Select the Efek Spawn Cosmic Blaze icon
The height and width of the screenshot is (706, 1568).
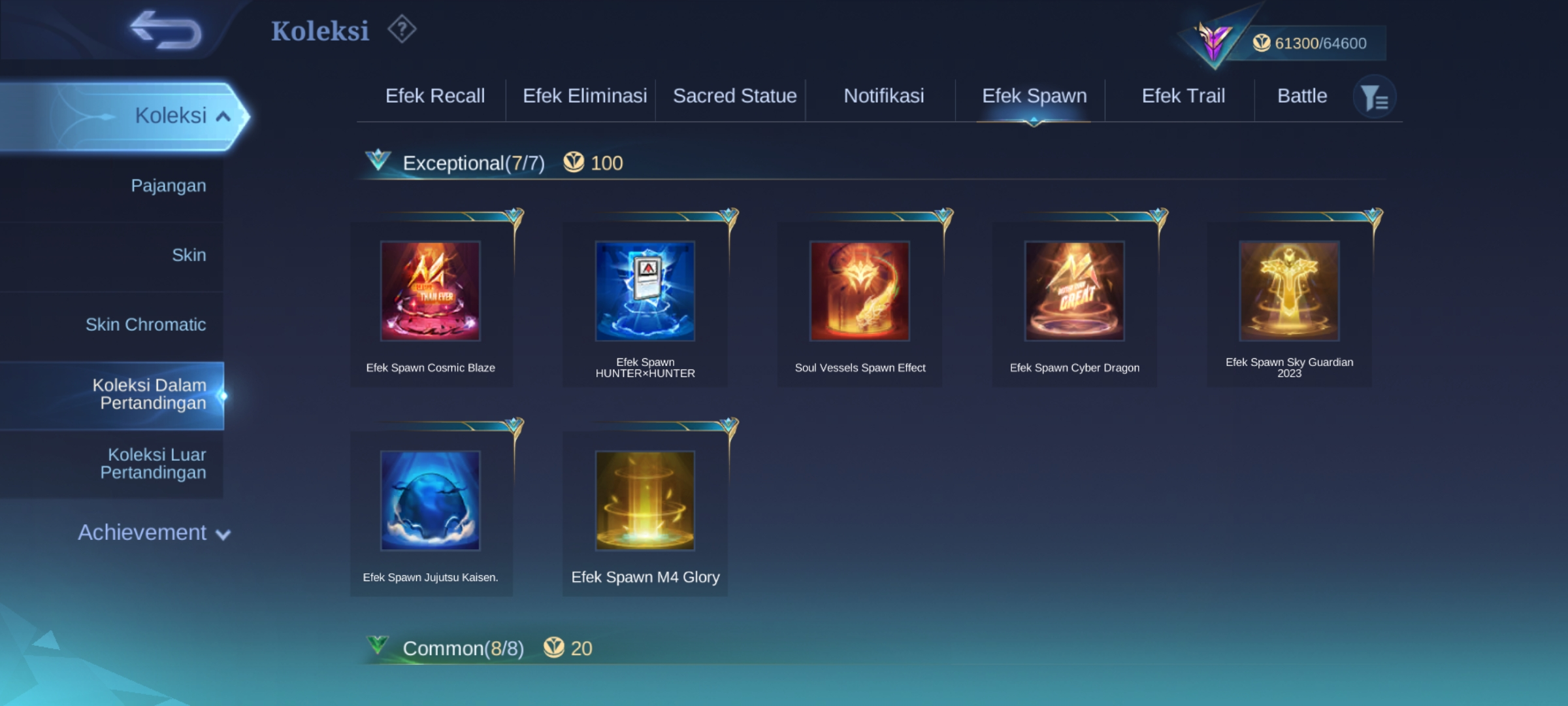tap(431, 291)
